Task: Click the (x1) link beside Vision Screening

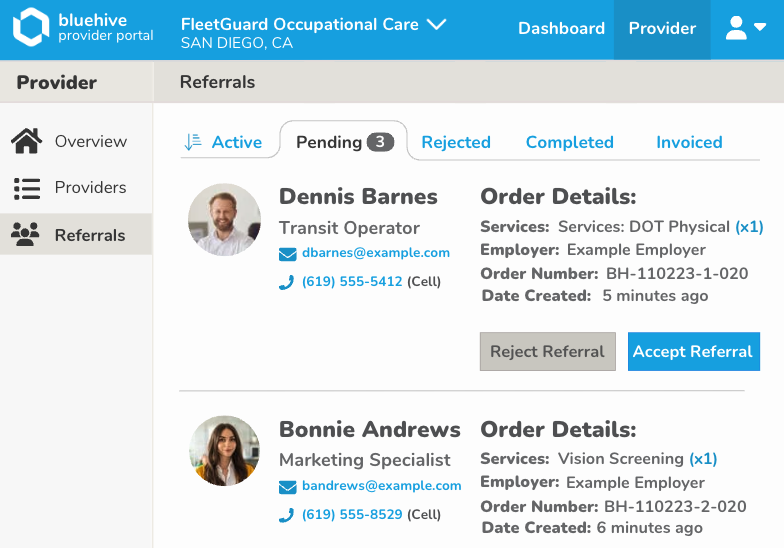Action: (x=703, y=459)
